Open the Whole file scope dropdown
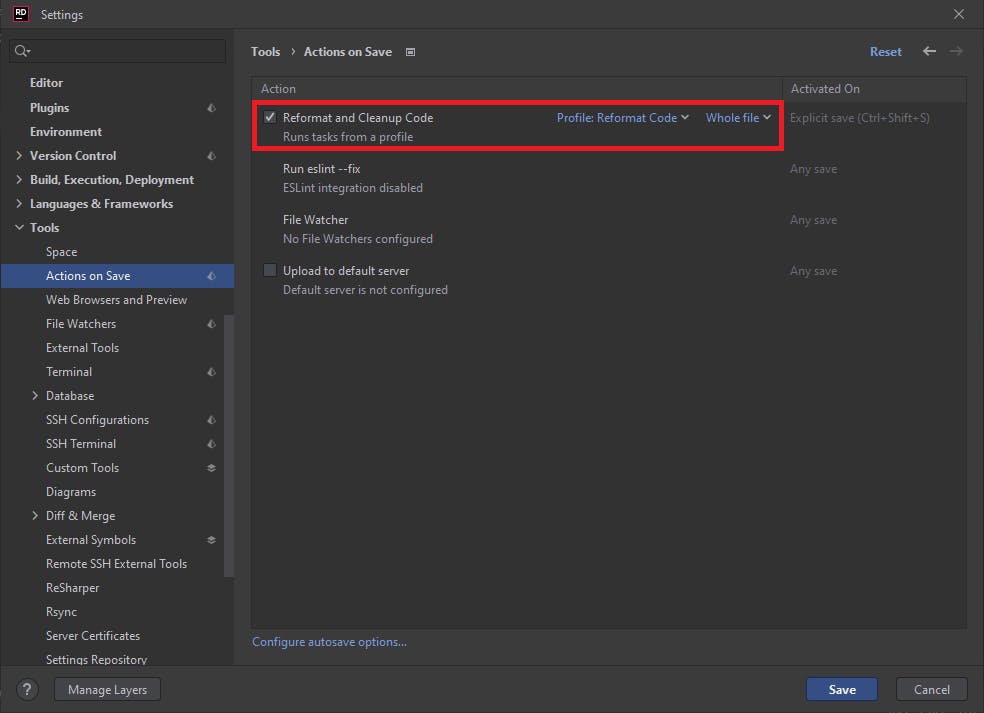 tap(737, 117)
